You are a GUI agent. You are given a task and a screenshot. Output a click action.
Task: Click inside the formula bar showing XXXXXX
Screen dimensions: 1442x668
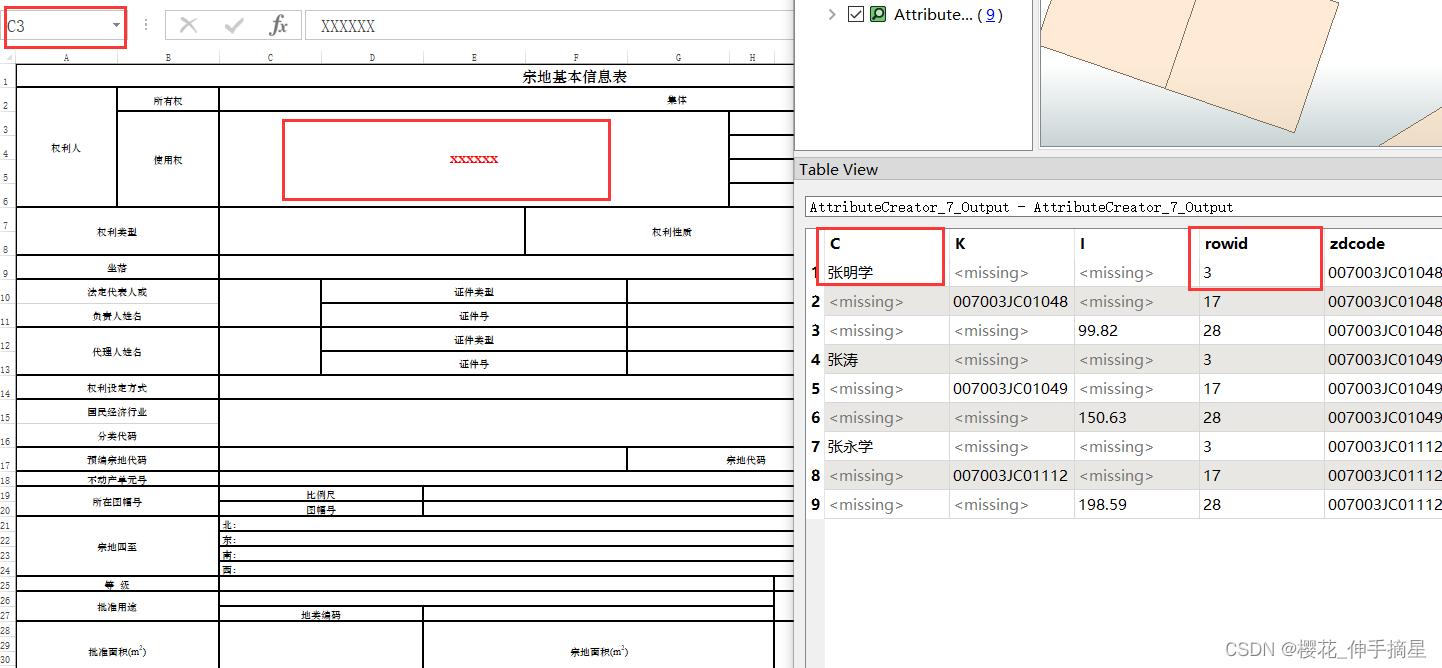pyautogui.click(x=347, y=25)
